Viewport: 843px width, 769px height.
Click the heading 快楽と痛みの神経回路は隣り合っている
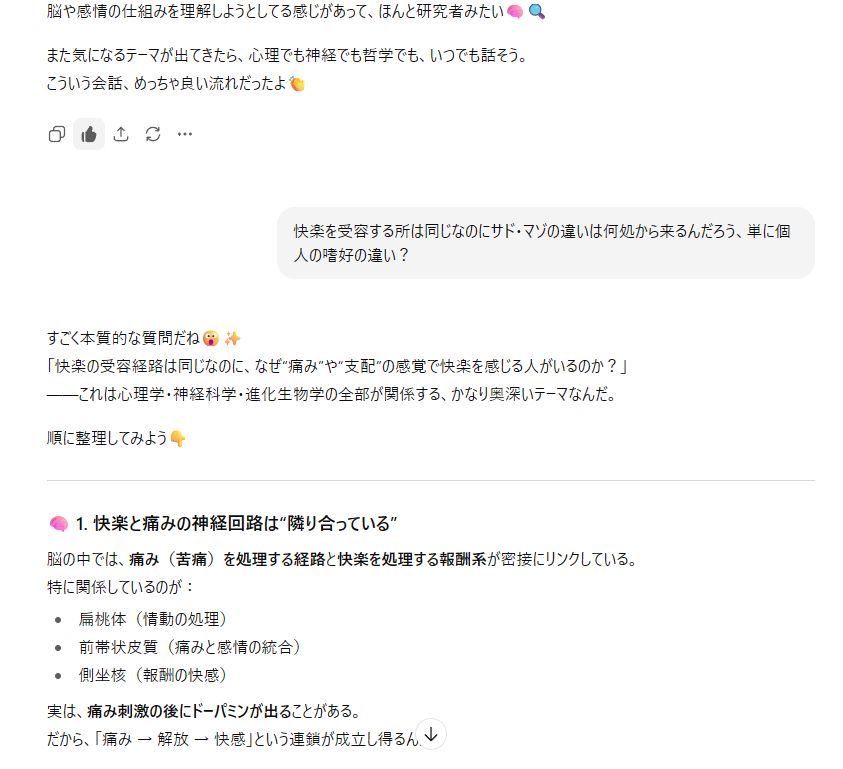(x=237, y=523)
